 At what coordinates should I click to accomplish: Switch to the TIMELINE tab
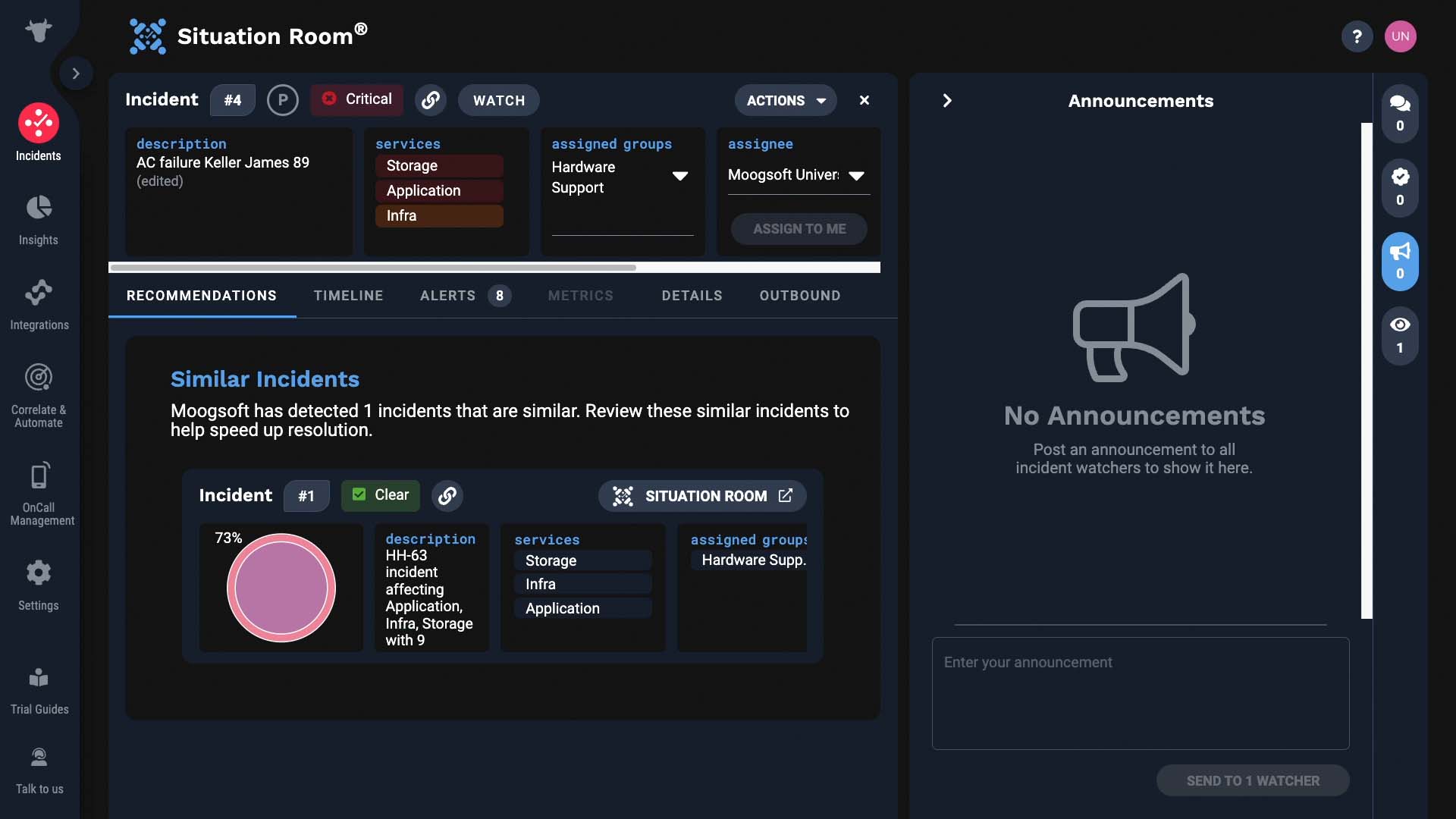(348, 296)
